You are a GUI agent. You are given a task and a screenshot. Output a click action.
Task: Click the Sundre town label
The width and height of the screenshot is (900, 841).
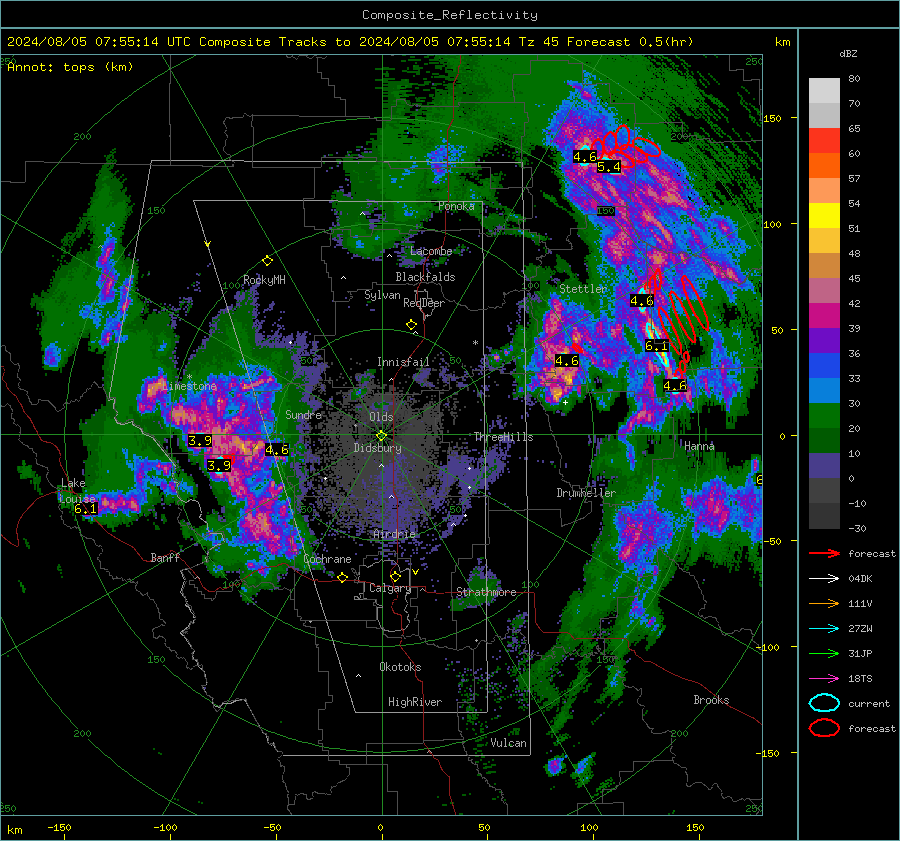(303, 414)
